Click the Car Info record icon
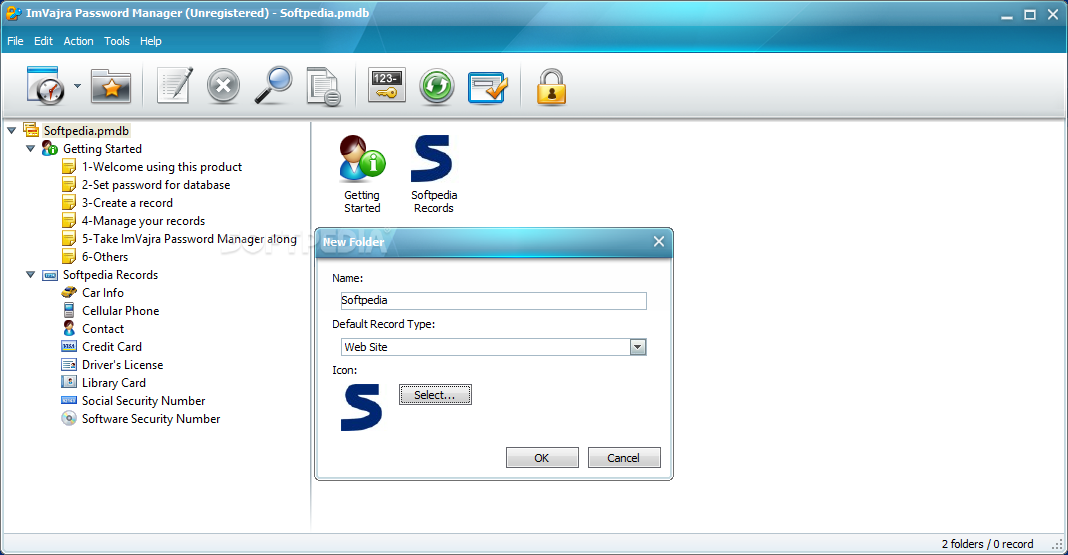 69,292
